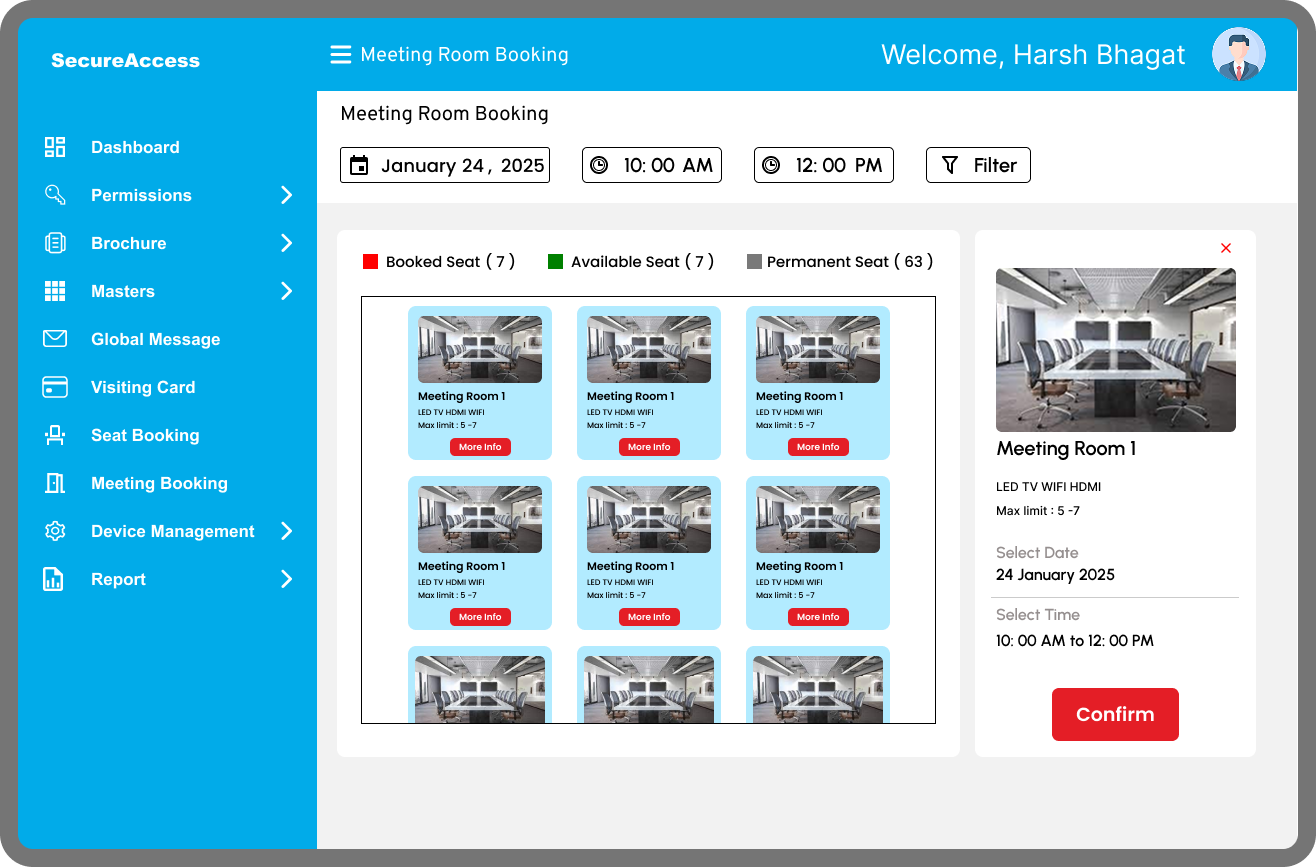Image resolution: width=1316 pixels, height=867 pixels.
Task: Click the Booked Seat red legend square
Action: coord(371,261)
